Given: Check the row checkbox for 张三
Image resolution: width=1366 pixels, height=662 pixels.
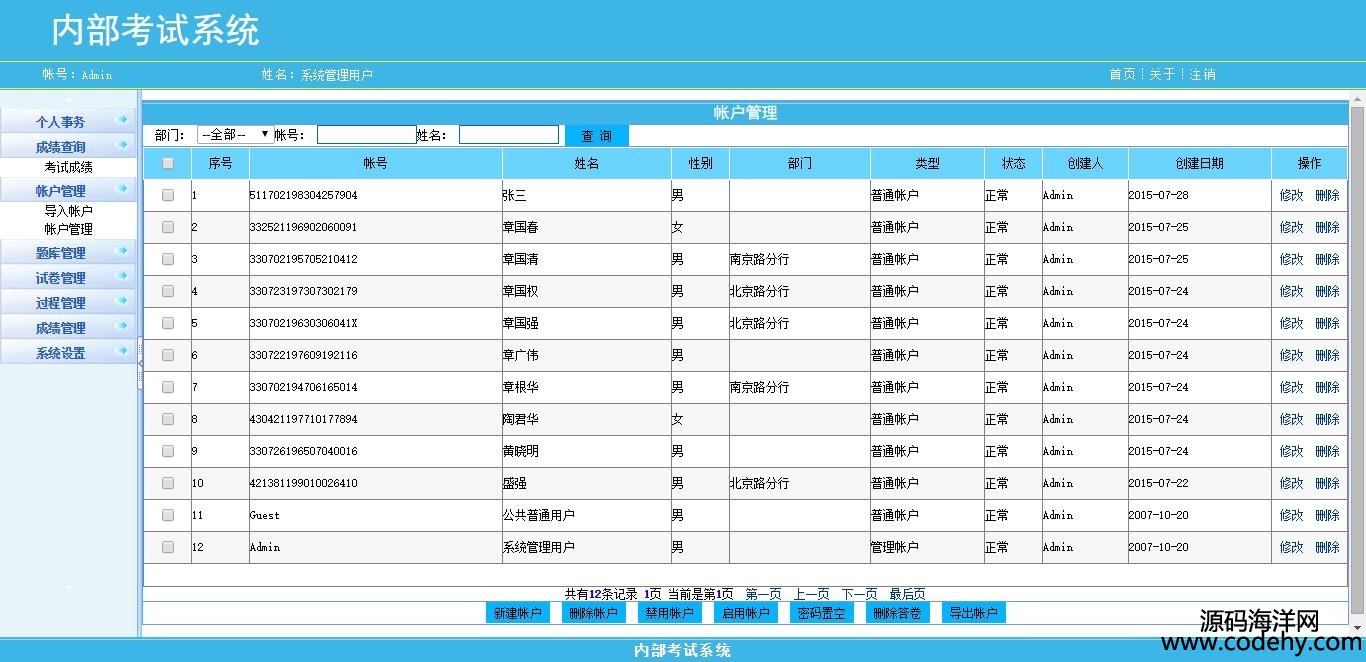Looking at the screenshot, I should click(168, 195).
